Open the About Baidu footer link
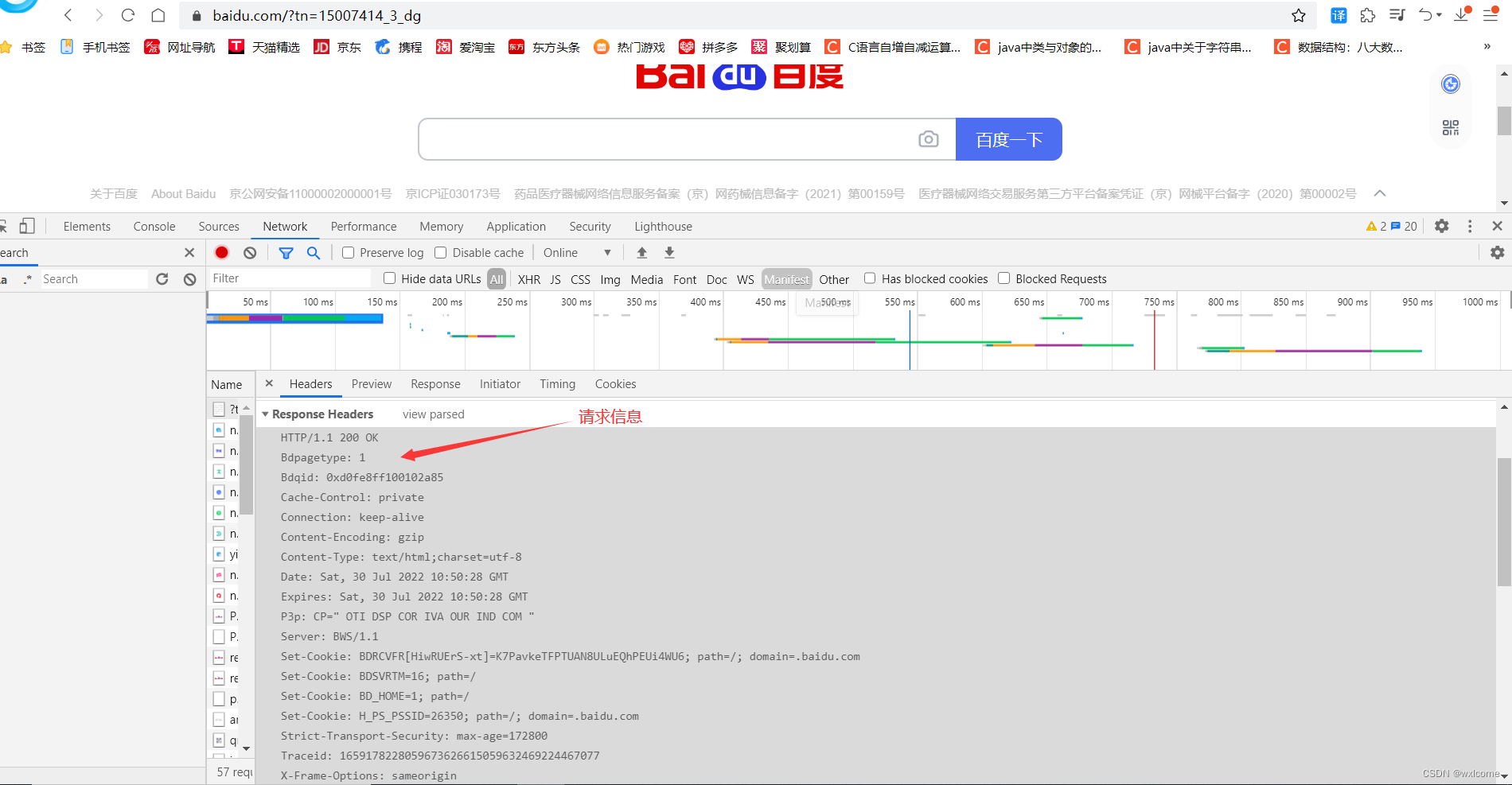Screen dimensions: 1512x785 pyautogui.click(x=183, y=193)
